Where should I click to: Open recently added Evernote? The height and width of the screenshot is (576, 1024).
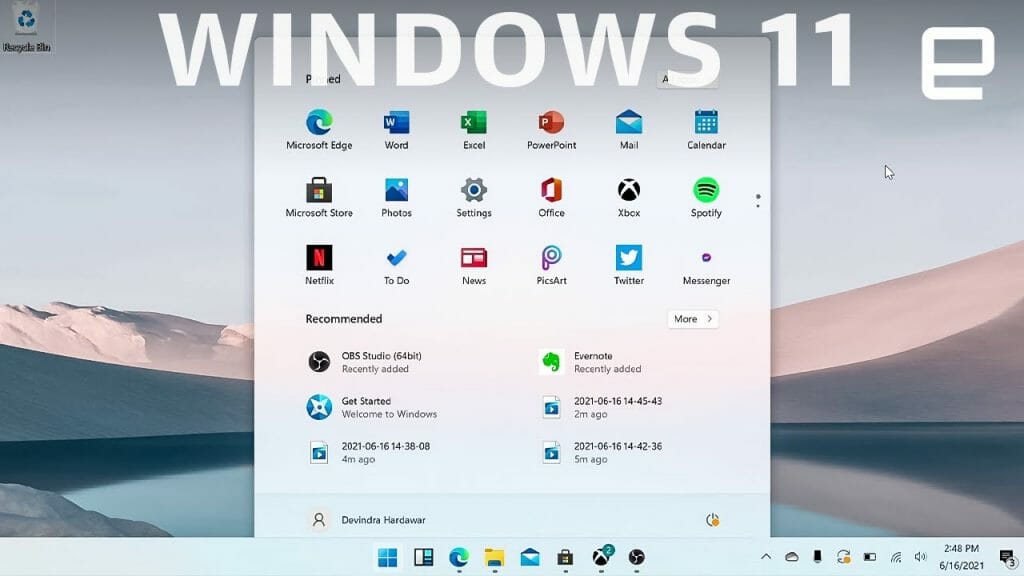(x=590, y=362)
